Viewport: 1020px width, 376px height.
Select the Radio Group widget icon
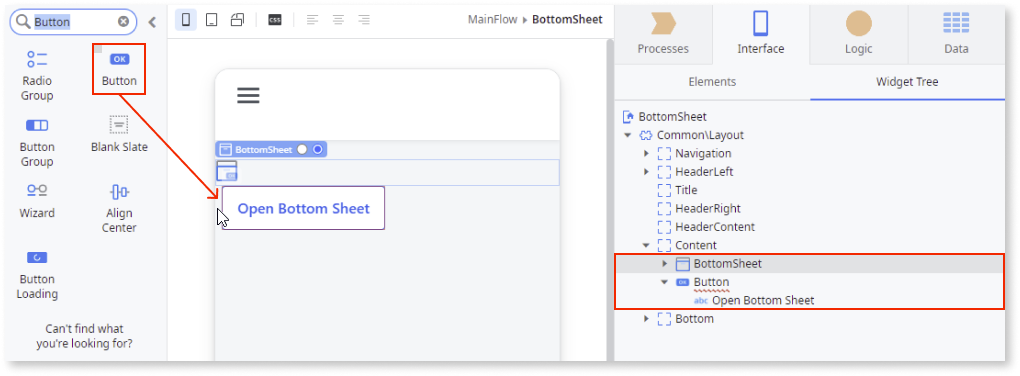pyautogui.click(x=37, y=59)
